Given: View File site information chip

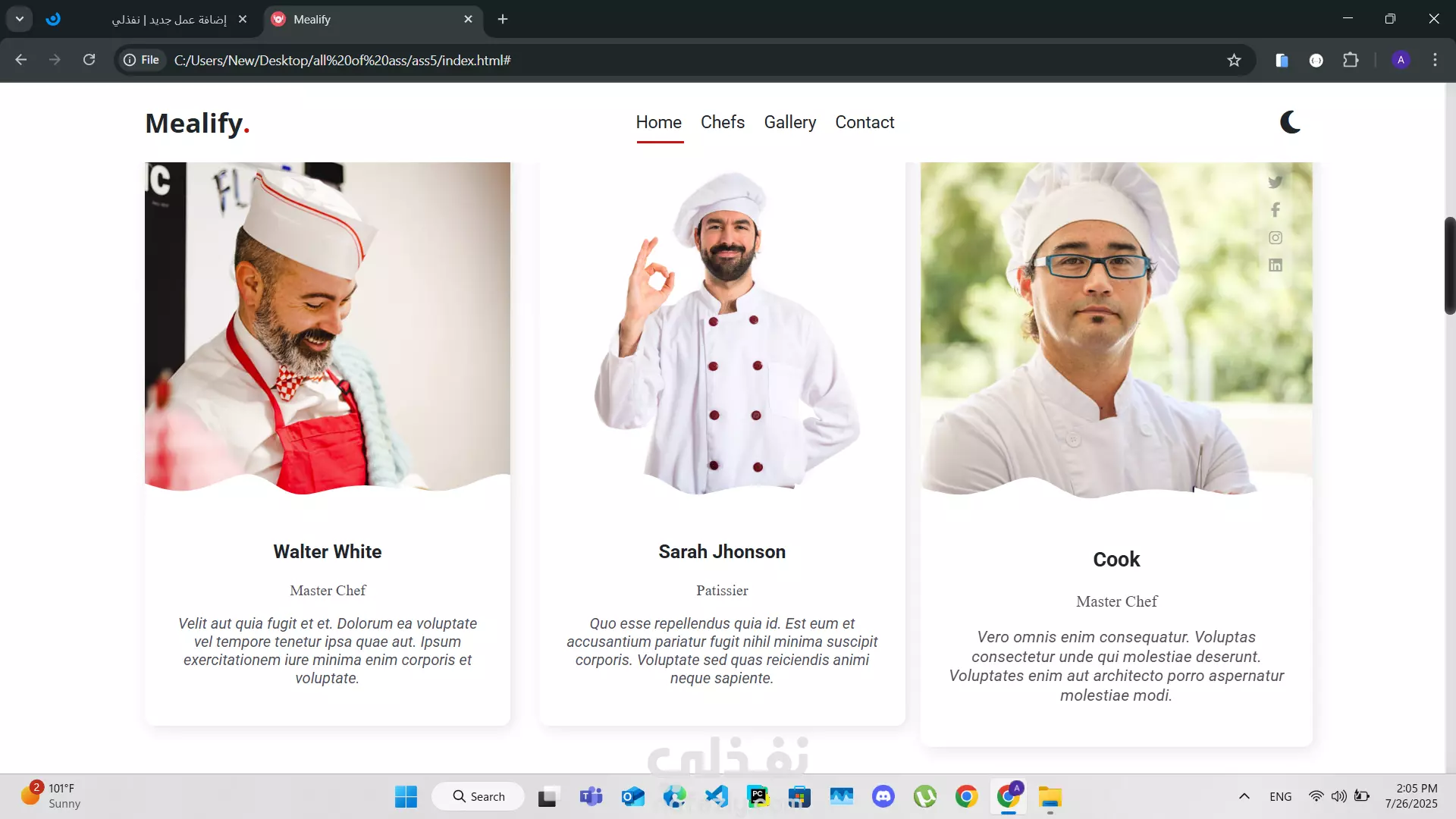Looking at the screenshot, I should pyautogui.click(x=142, y=60).
